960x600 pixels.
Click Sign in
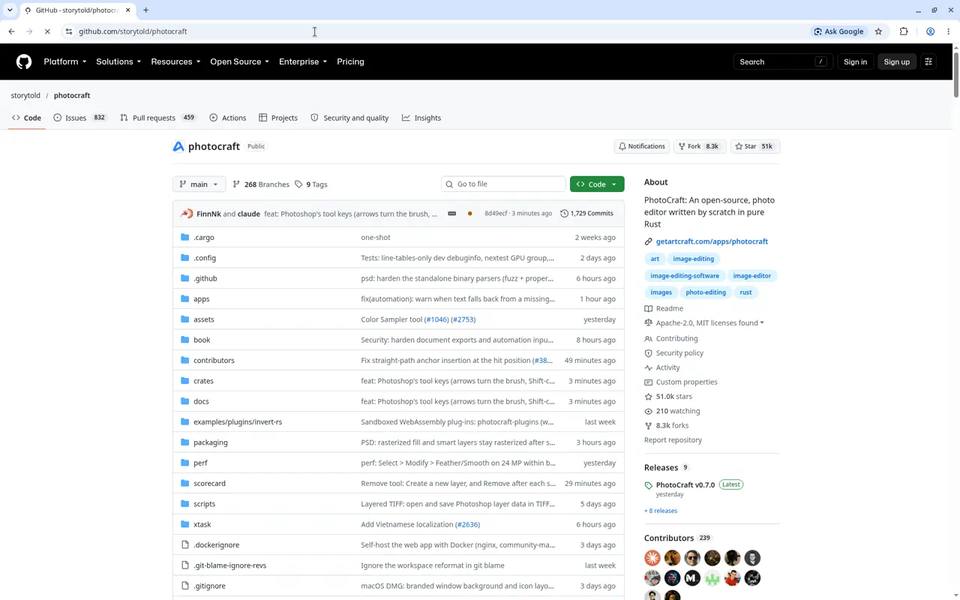[855, 61]
